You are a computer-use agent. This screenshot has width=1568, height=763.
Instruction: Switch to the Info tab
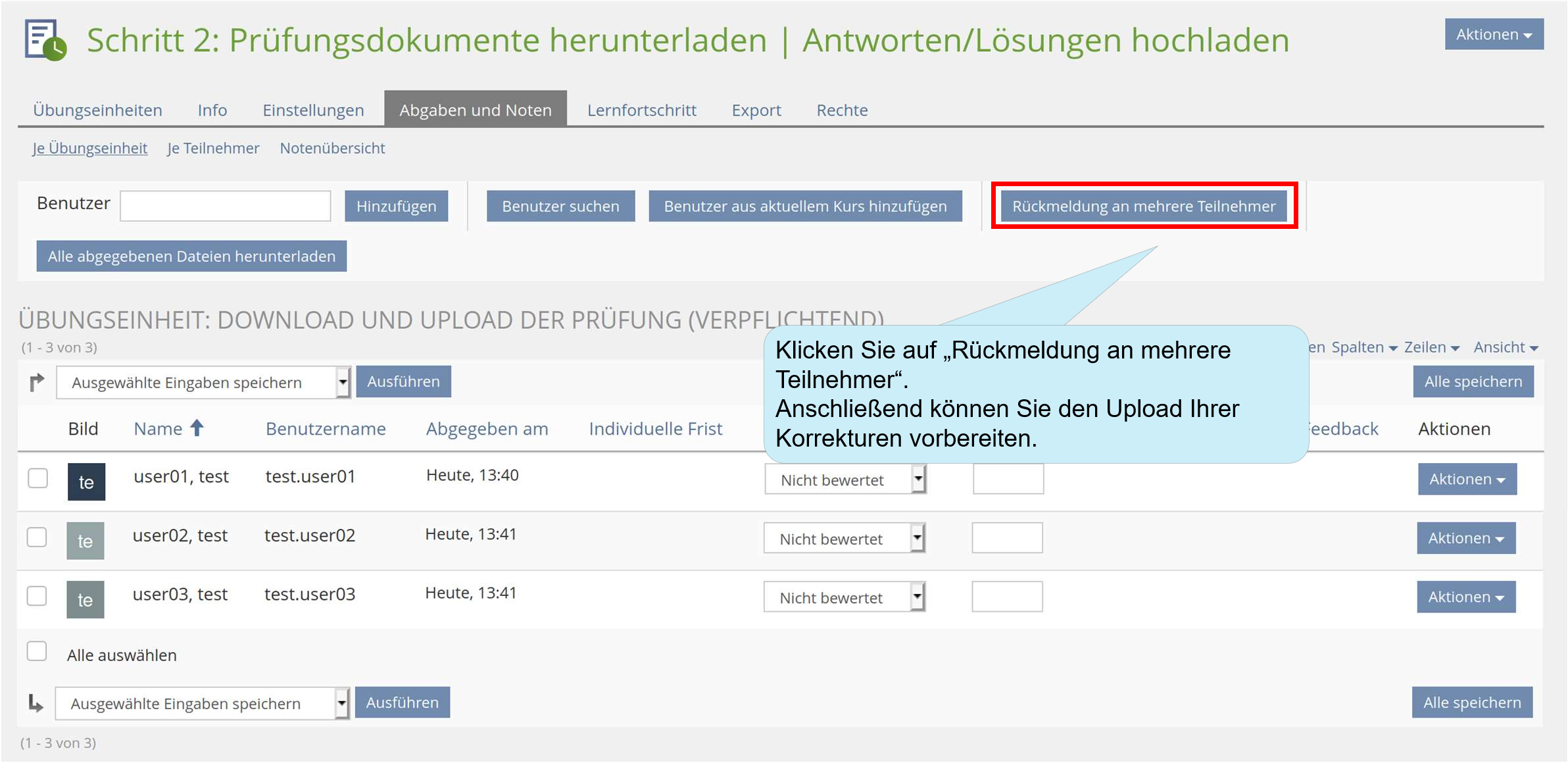tap(212, 110)
